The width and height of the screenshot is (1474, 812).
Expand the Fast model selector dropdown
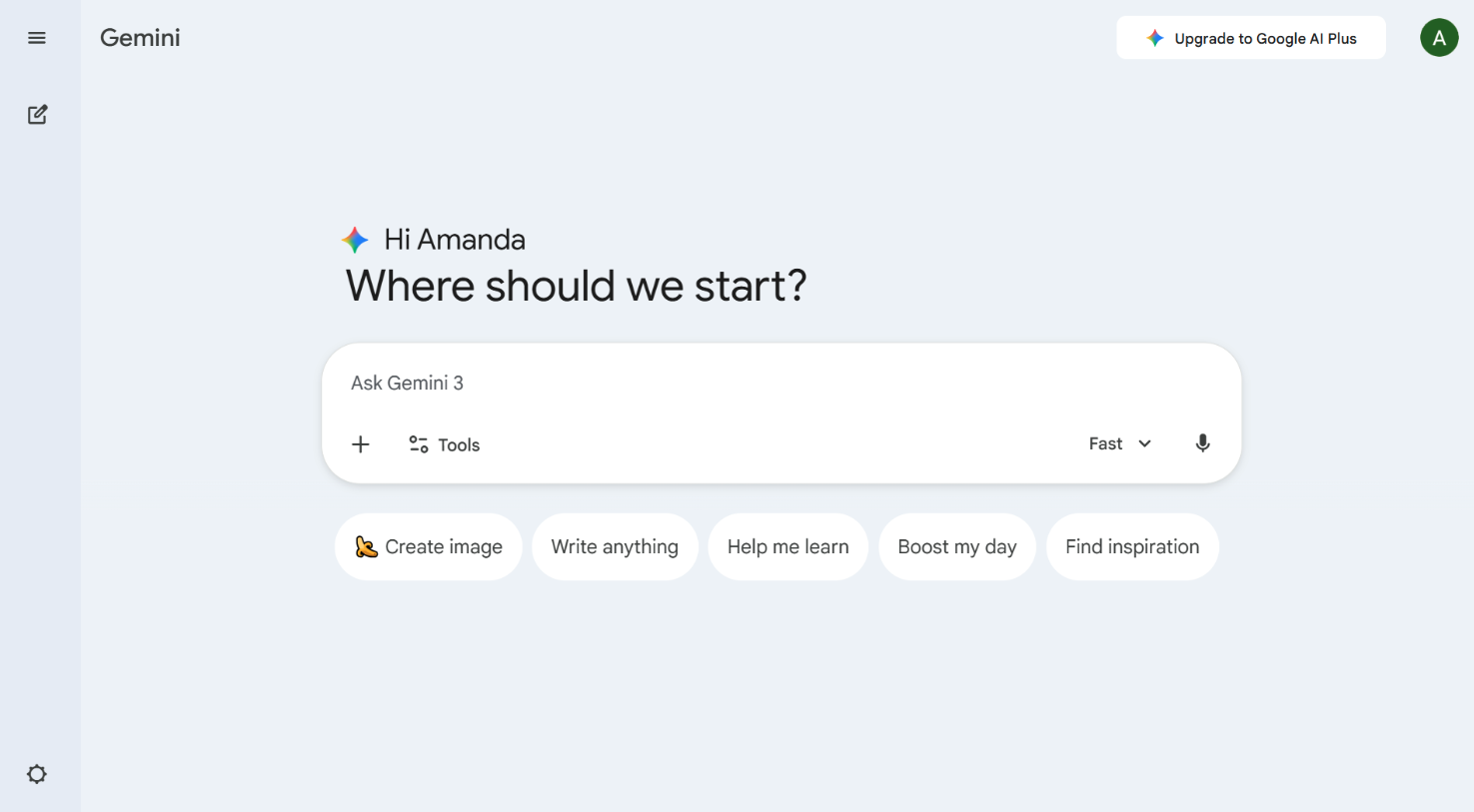[x=1120, y=443]
